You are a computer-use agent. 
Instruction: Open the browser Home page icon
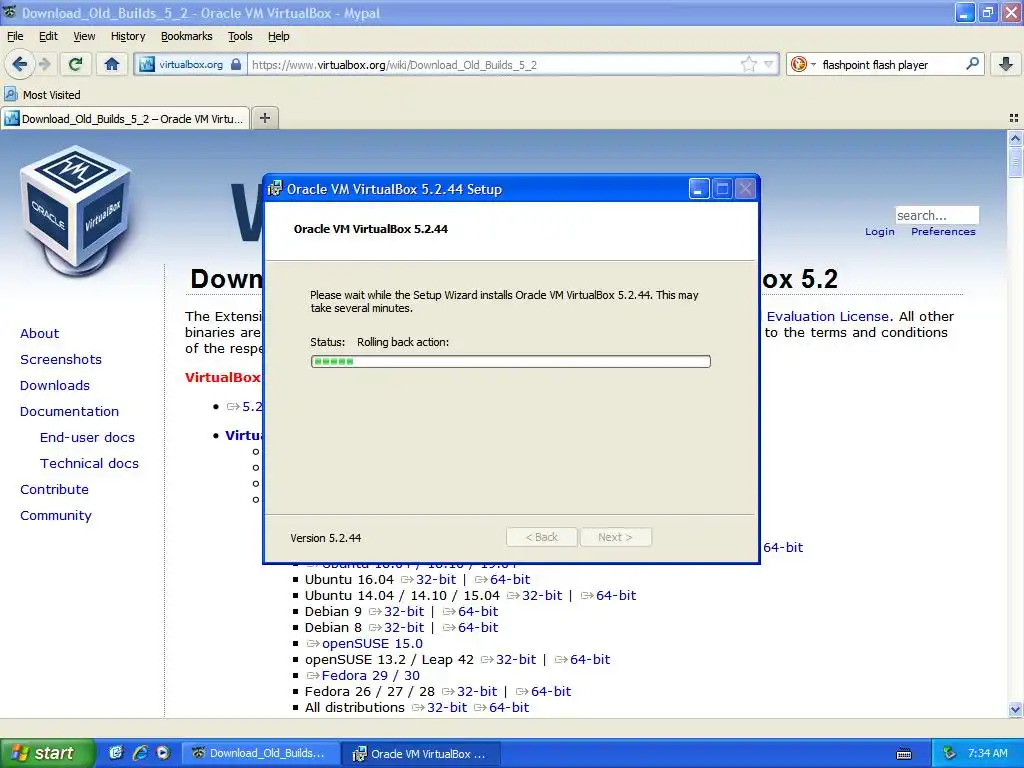click(x=112, y=64)
